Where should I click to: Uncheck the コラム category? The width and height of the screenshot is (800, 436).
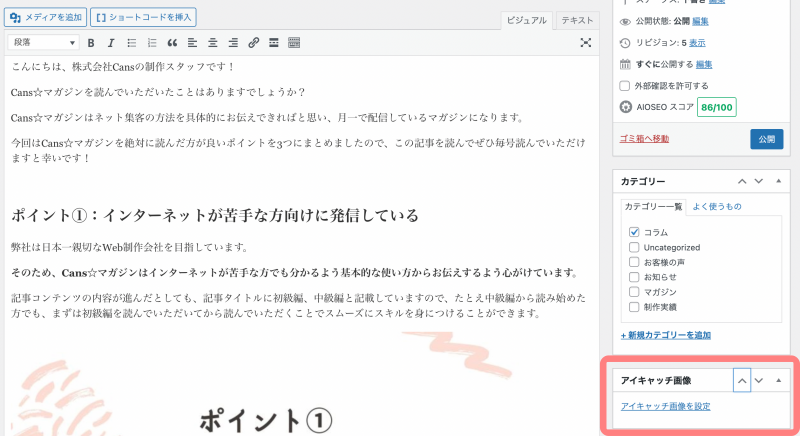634,232
